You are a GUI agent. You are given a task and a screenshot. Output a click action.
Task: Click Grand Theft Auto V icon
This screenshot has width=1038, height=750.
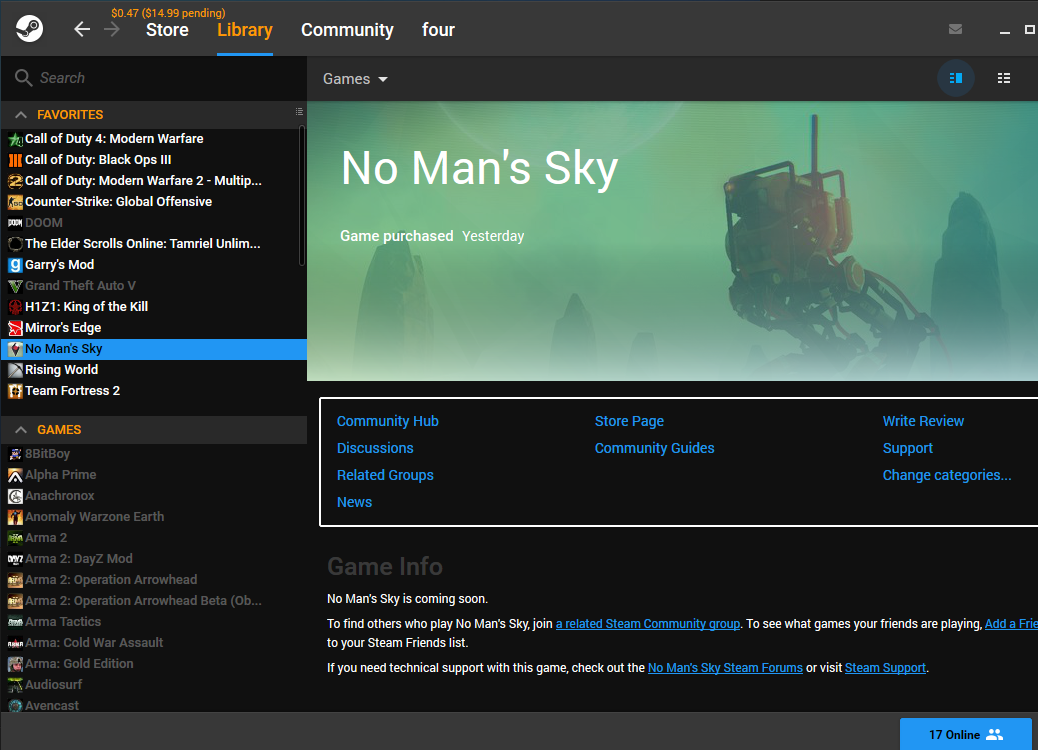coord(15,286)
